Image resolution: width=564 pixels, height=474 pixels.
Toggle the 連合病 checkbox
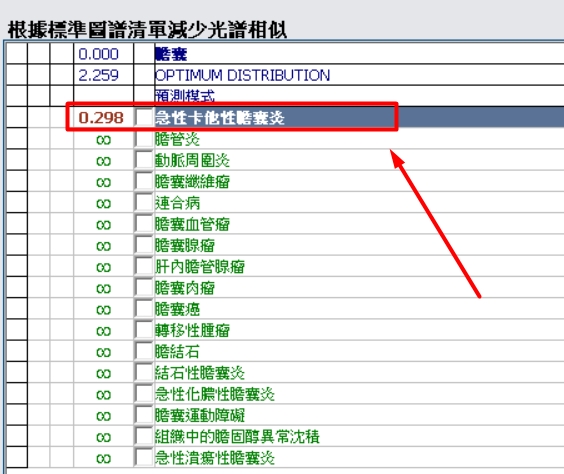coord(144,202)
